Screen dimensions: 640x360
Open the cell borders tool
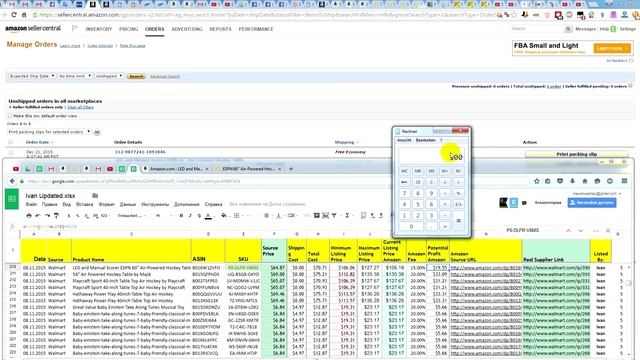click(x=236, y=216)
